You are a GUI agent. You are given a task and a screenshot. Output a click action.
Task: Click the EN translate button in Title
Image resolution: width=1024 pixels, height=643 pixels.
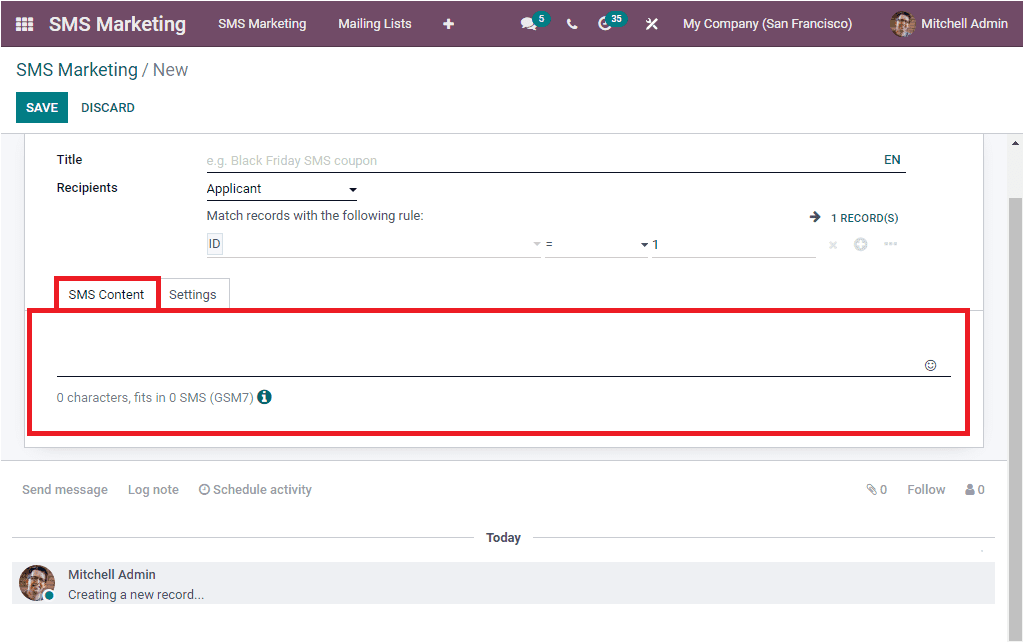(892, 160)
